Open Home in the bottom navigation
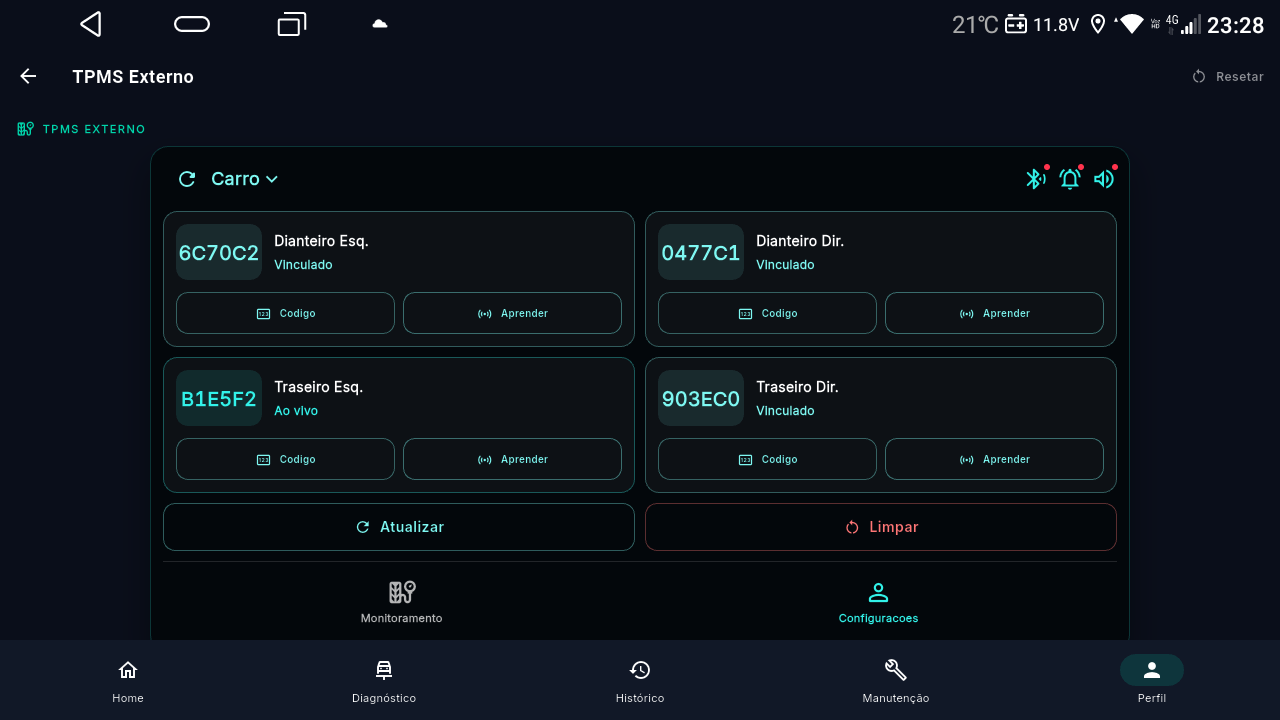This screenshot has width=1280, height=720. point(128,681)
